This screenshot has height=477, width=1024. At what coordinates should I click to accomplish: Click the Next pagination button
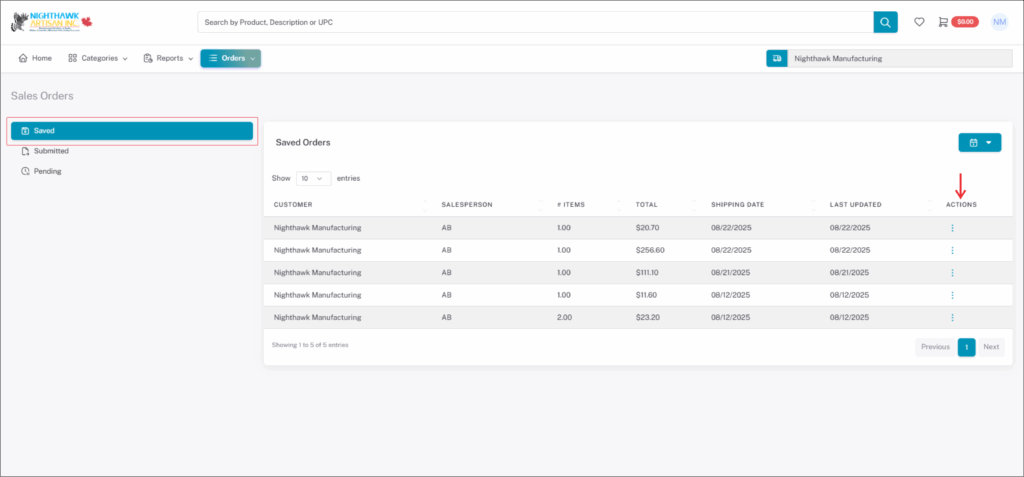tap(990, 347)
